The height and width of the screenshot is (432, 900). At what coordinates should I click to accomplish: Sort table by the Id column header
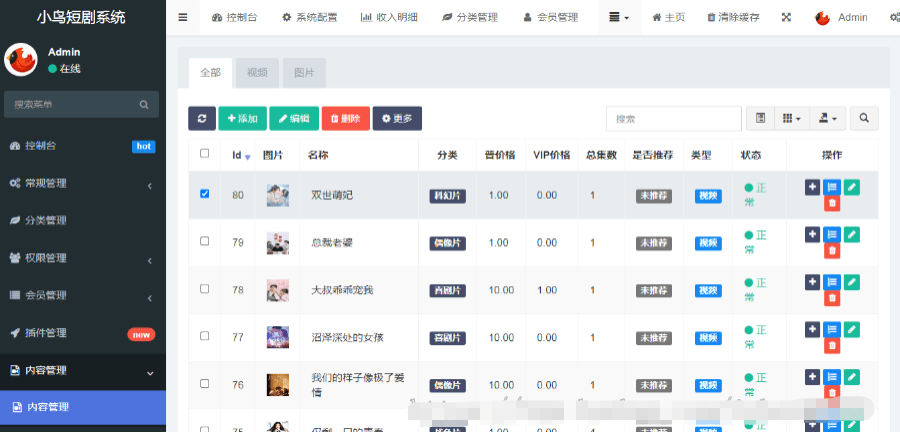240,155
